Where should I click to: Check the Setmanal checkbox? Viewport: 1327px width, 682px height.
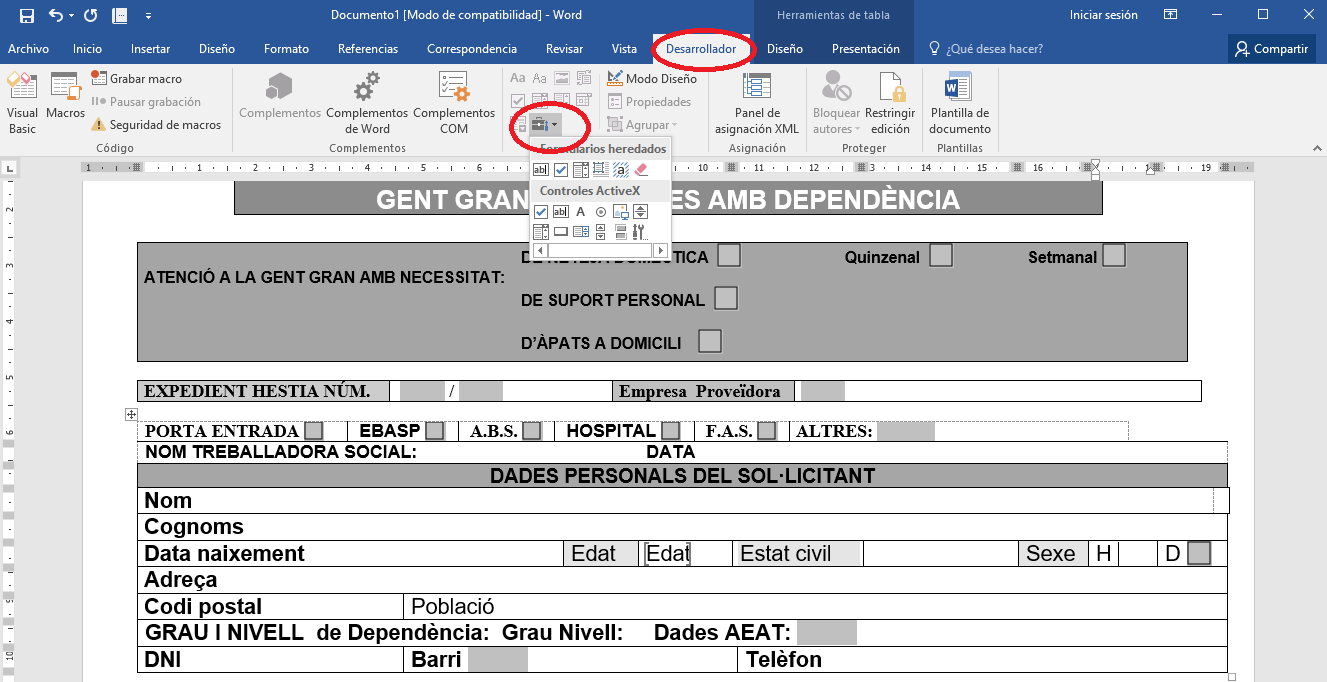click(x=1113, y=256)
